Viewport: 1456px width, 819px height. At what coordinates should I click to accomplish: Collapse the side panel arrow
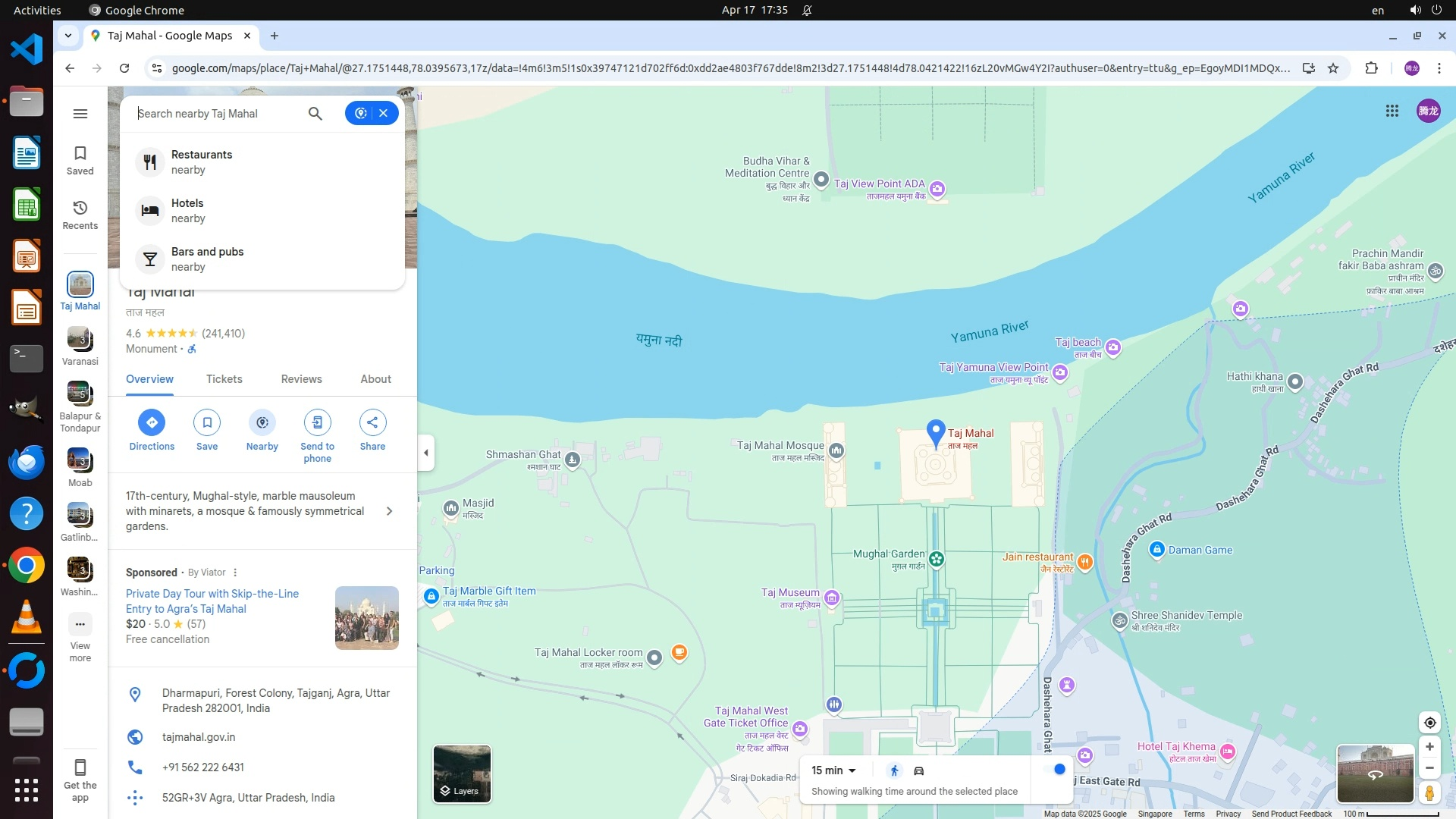[426, 453]
